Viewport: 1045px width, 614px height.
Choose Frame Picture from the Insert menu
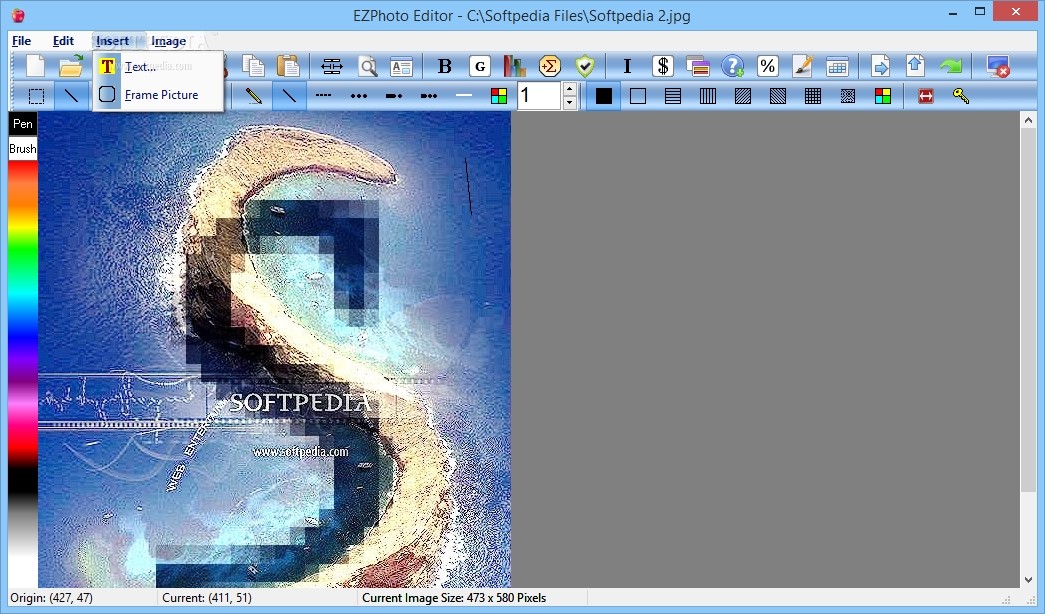(x=157, y=95)
